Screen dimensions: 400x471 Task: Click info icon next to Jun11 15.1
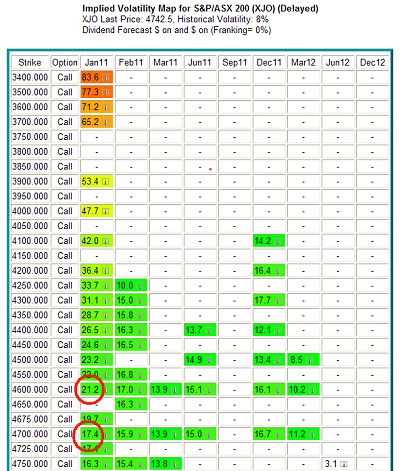pos(209,390)
